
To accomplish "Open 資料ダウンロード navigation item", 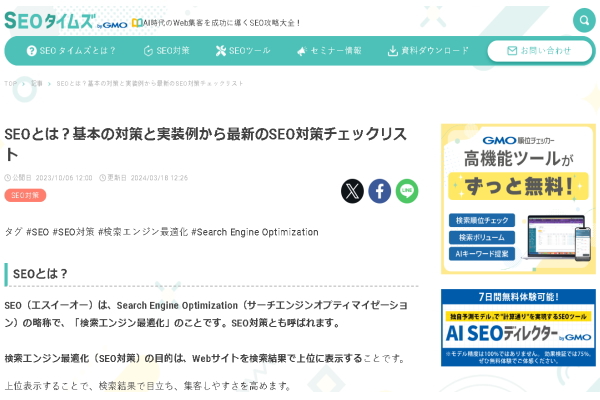I will pos(428,51).
